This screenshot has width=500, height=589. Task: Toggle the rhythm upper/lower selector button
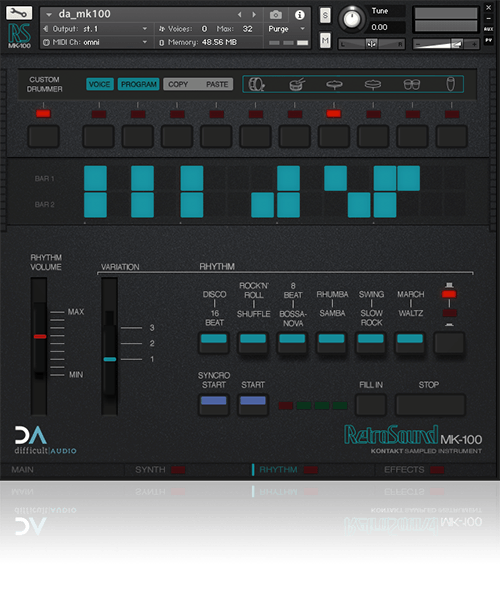[449, 343]
